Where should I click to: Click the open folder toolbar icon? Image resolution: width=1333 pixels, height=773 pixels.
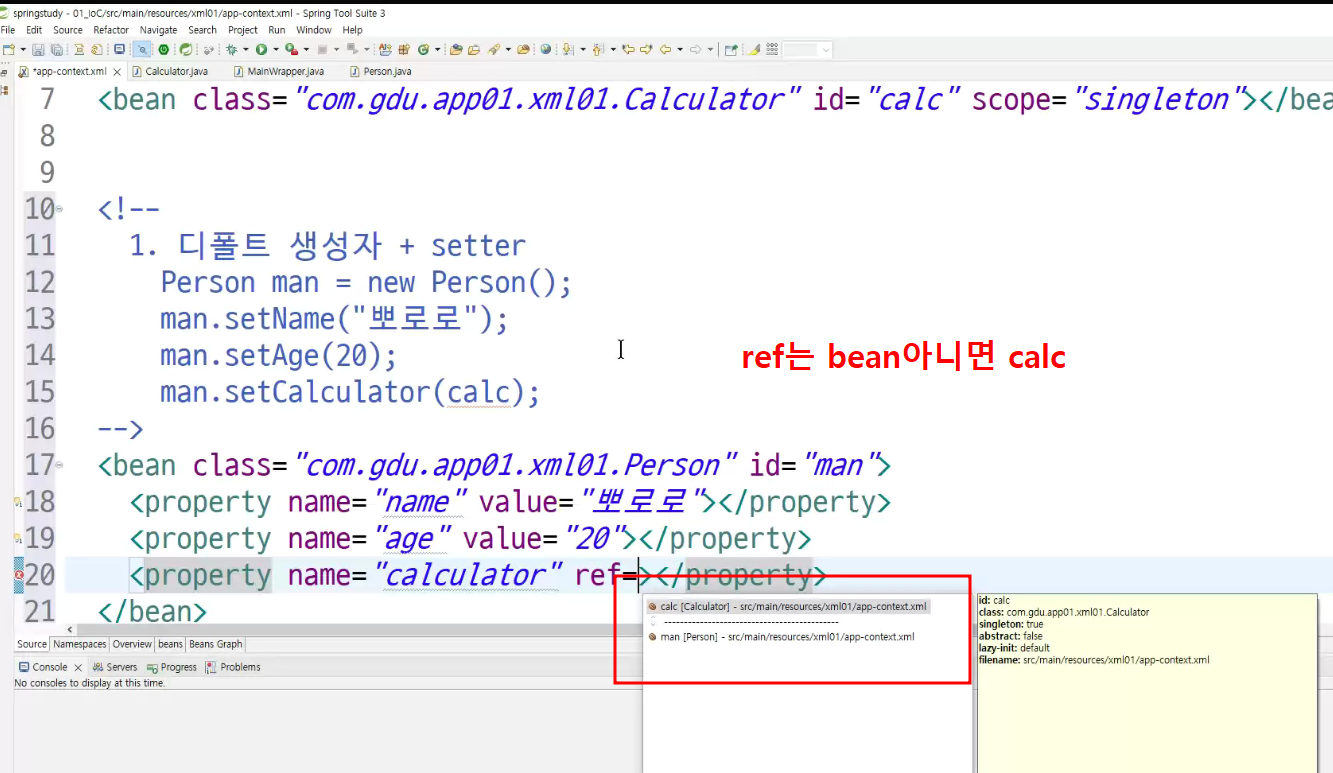[474, 49]
